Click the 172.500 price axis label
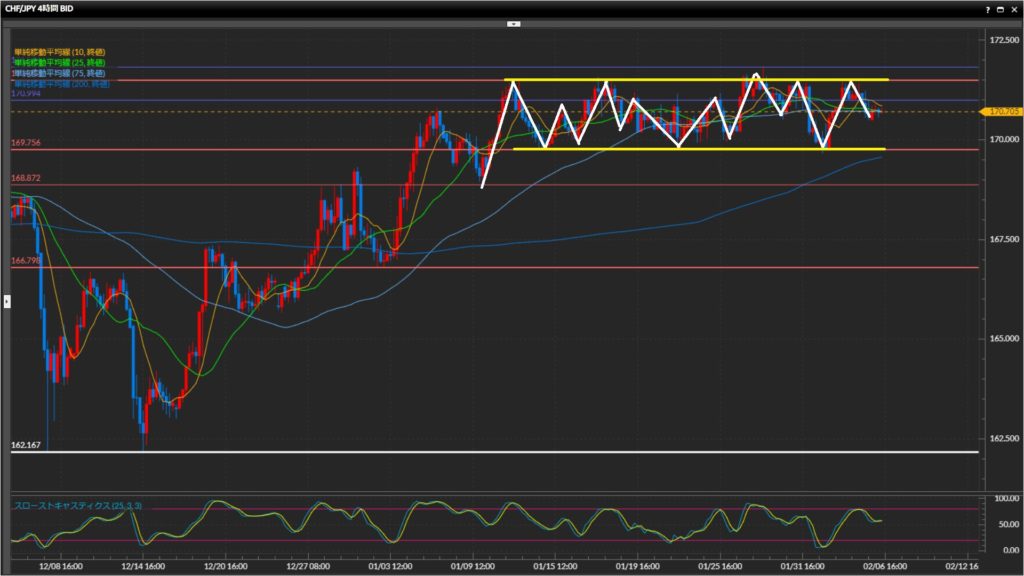1024x576 pixels. [1003, 40]
